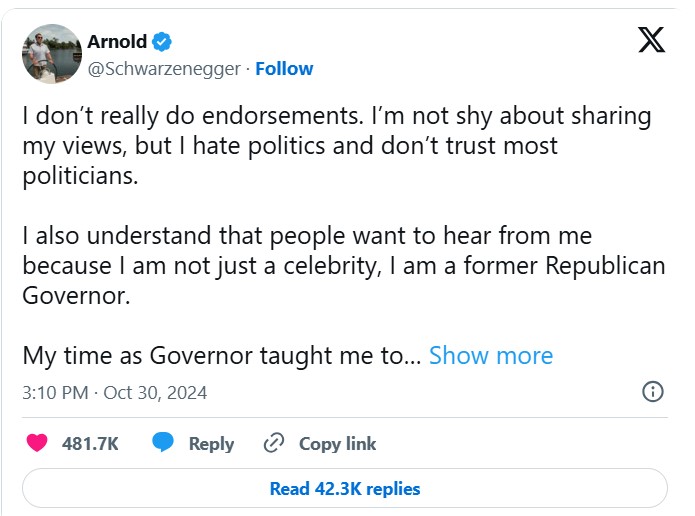695x516 pixels.
Task: Click the "hate politics" line of the tweet
Action: pos(290,146)
